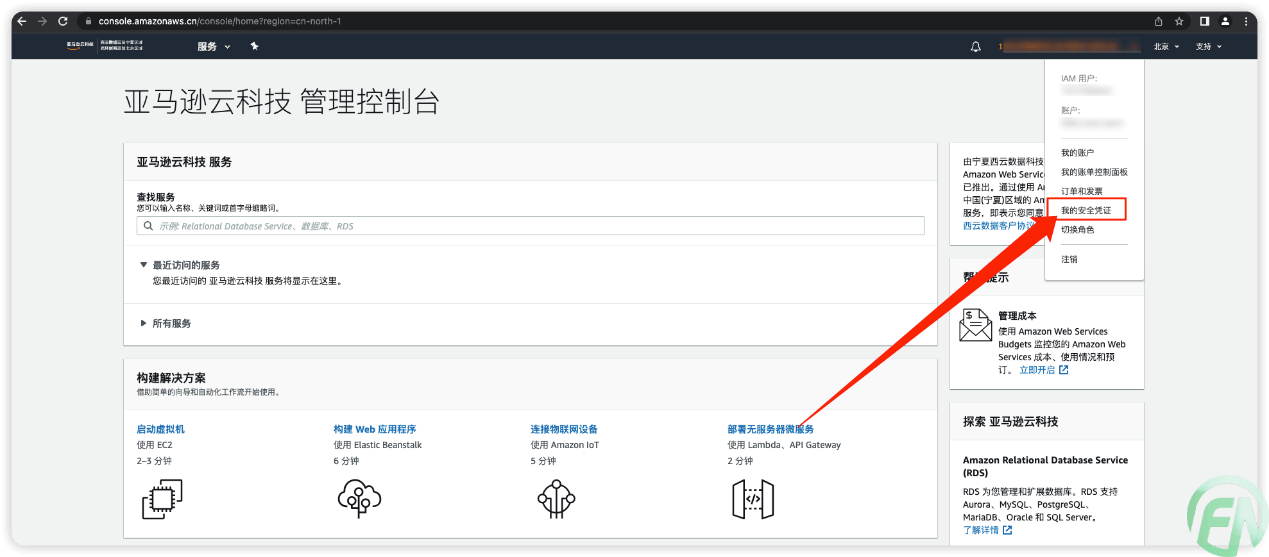Click the magnifier icon in service search

pos(149,226)
